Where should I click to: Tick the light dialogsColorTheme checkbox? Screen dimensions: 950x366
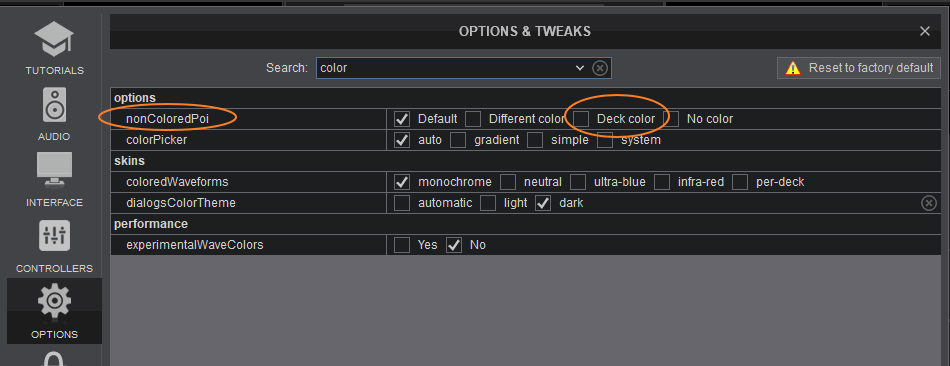pos(488,203)
